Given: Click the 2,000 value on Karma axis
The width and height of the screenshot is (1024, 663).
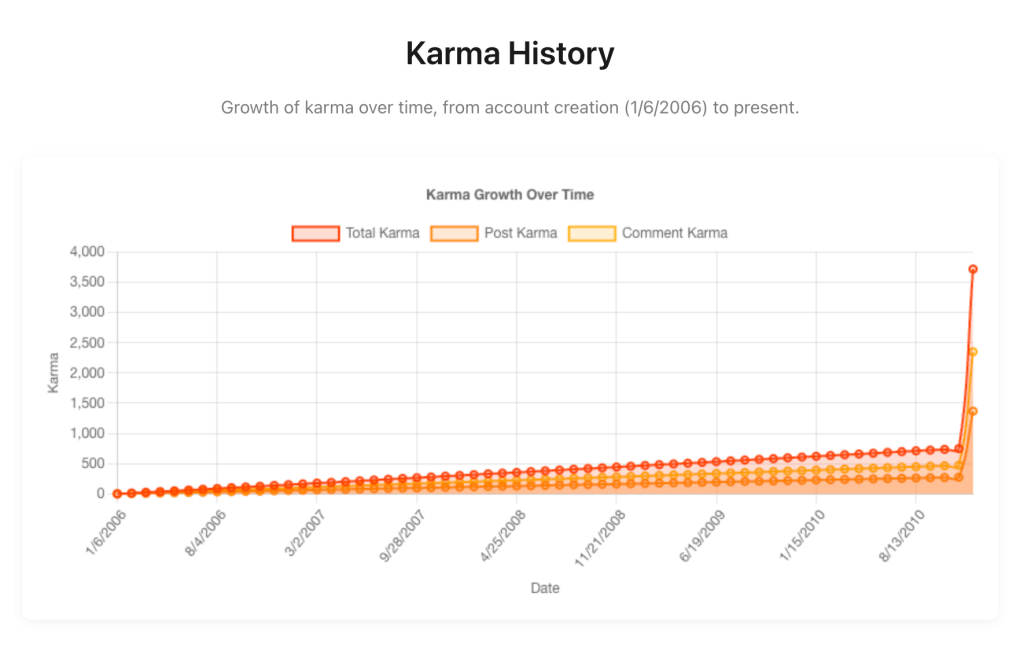Looking at the screenshot, I should [88, 373].
